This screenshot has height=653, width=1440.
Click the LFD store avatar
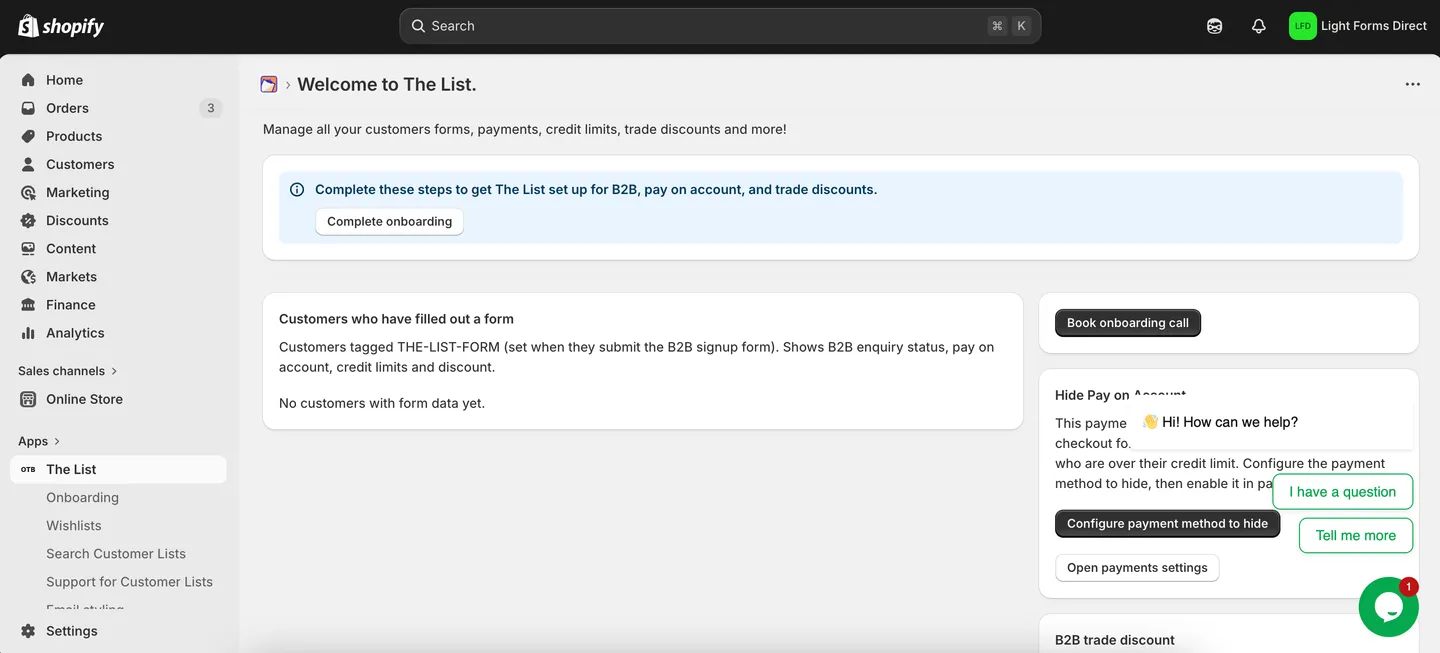1302,26
